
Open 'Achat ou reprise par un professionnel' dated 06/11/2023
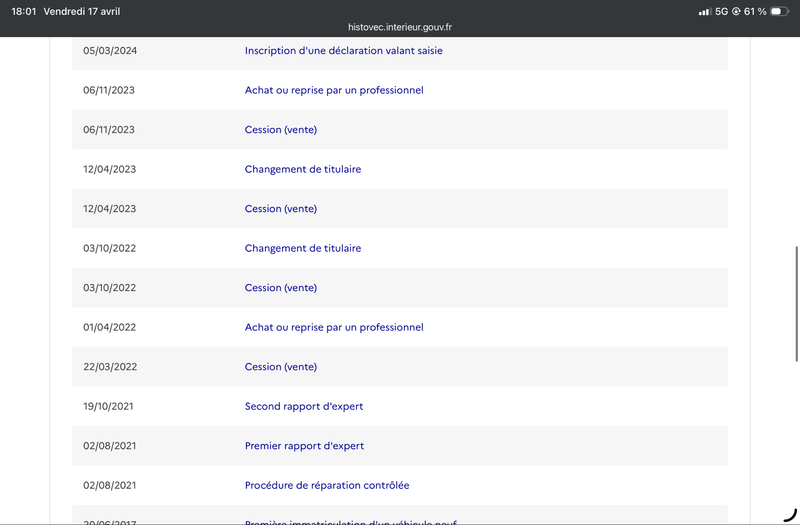tap(334, 90)
